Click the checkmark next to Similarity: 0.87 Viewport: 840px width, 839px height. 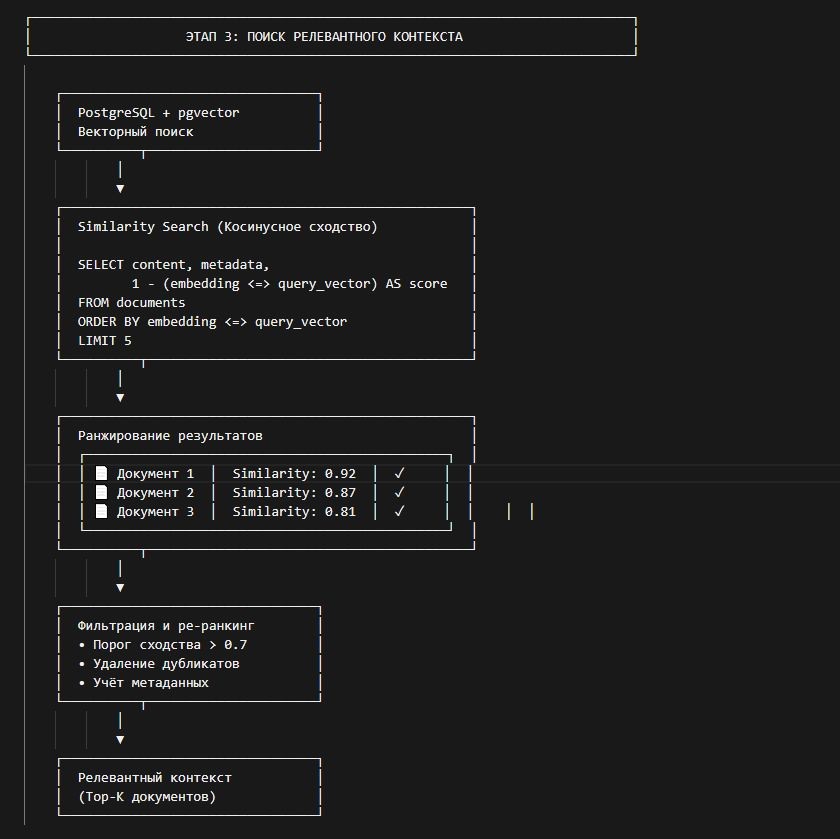coord(399,493)
